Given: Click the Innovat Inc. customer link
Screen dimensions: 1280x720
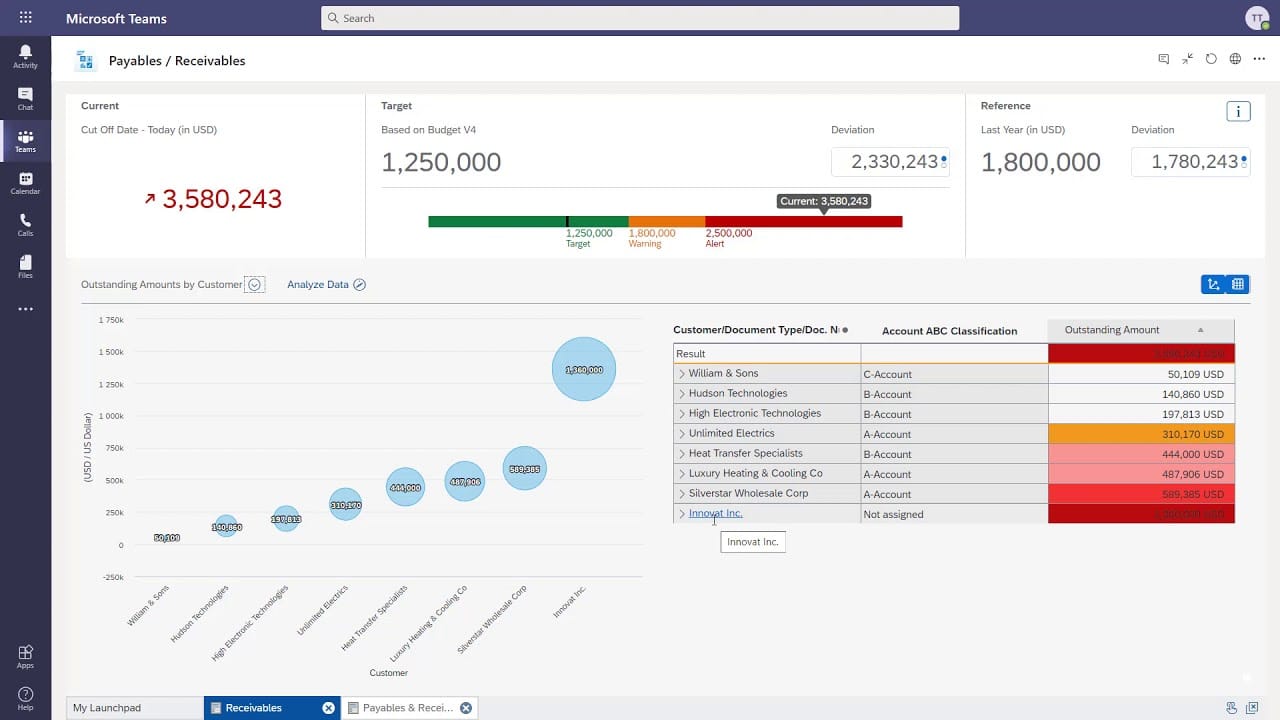Looking at the screenshot, I should [715, 514].
